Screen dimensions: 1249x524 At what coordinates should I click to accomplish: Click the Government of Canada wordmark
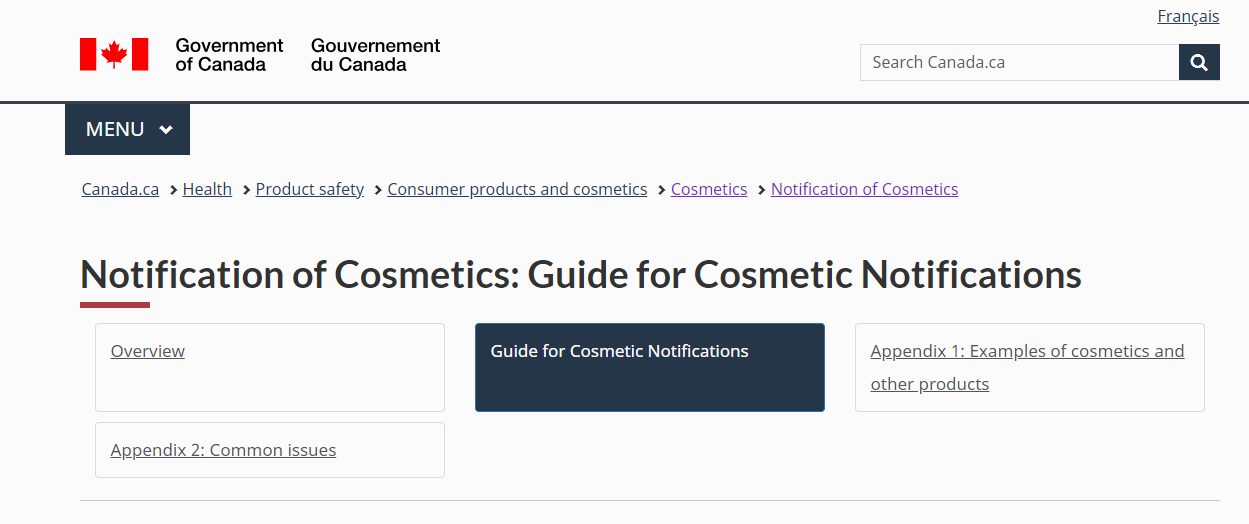pos(229,55)
